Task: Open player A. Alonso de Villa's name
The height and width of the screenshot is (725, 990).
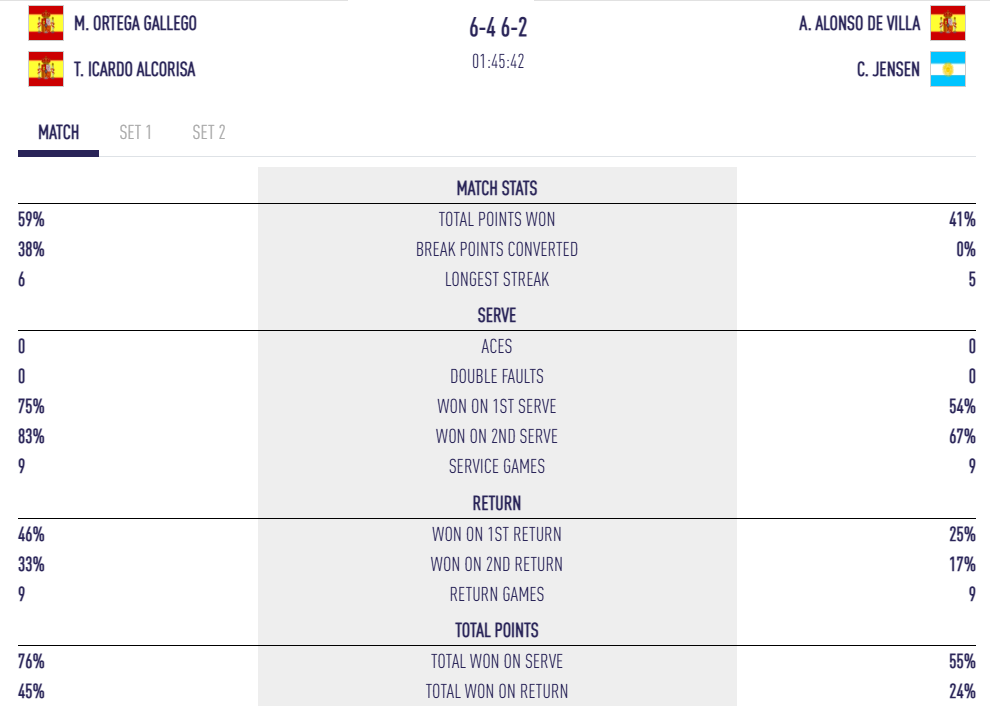Action: [859, 23]
